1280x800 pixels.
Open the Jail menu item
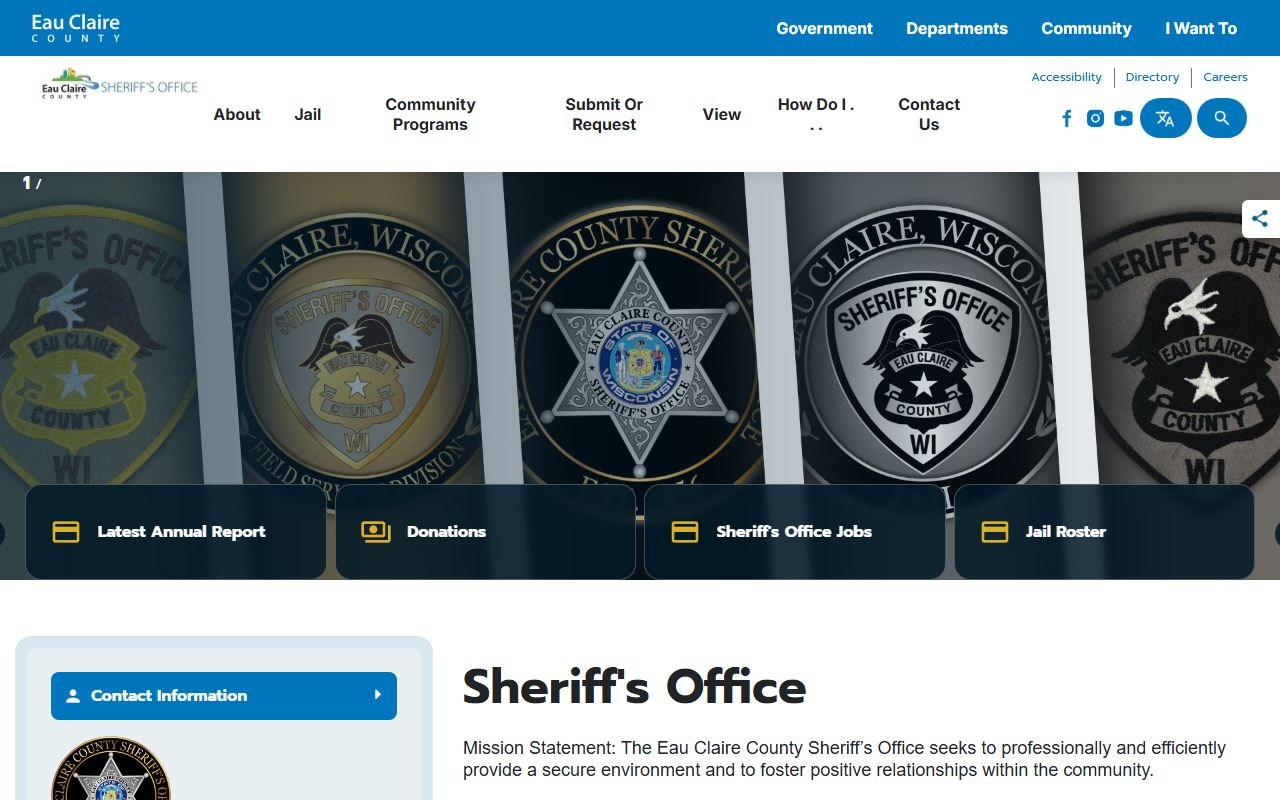click(308, 114)
